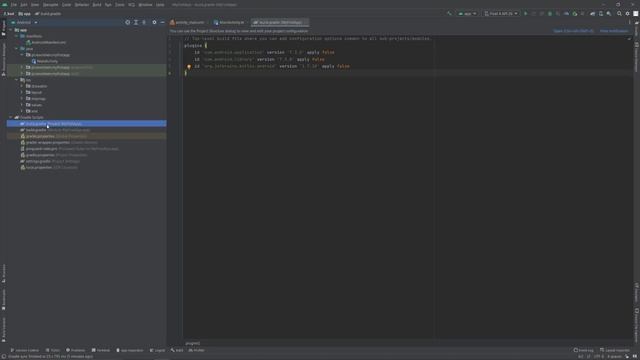This screenshot has width=640, height=360.
Task: Expand the androidTest package folder
Action: 22,67
